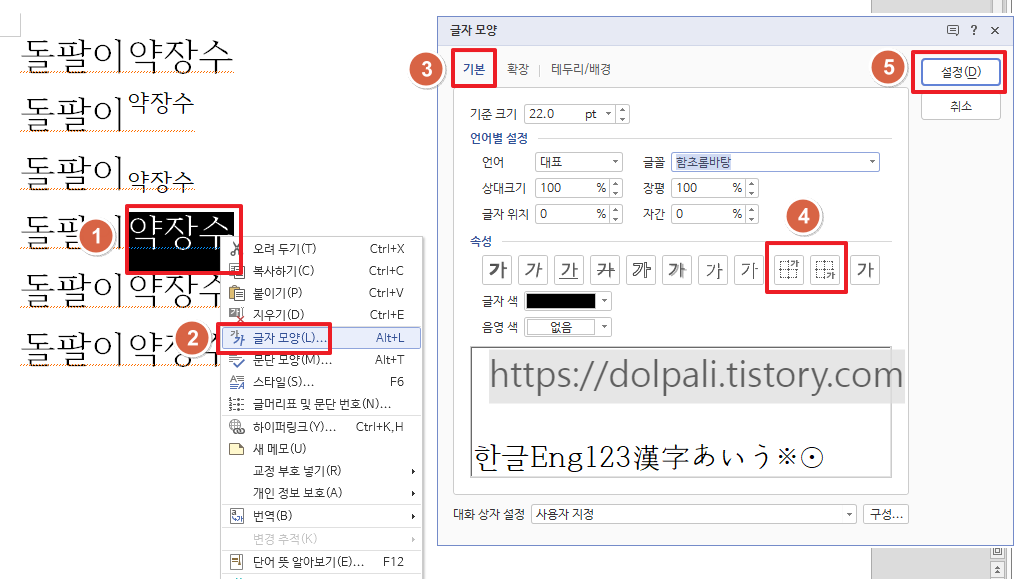Decrease 기준 크기 with down arrow
Image resolution: width=1014 pixels, height=579 pixels.
tap(622, 119)
